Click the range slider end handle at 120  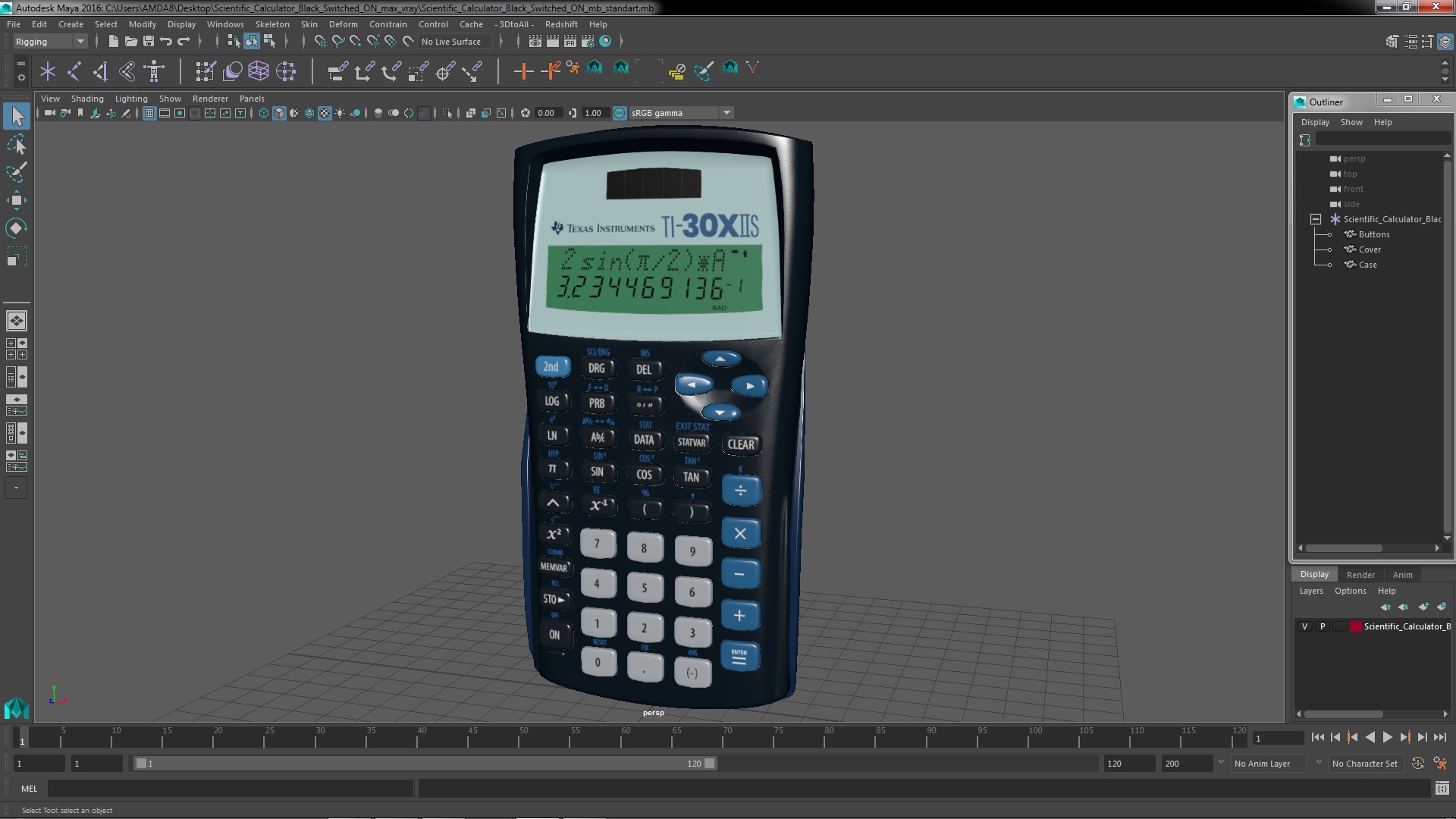click(x=710, y=764)
